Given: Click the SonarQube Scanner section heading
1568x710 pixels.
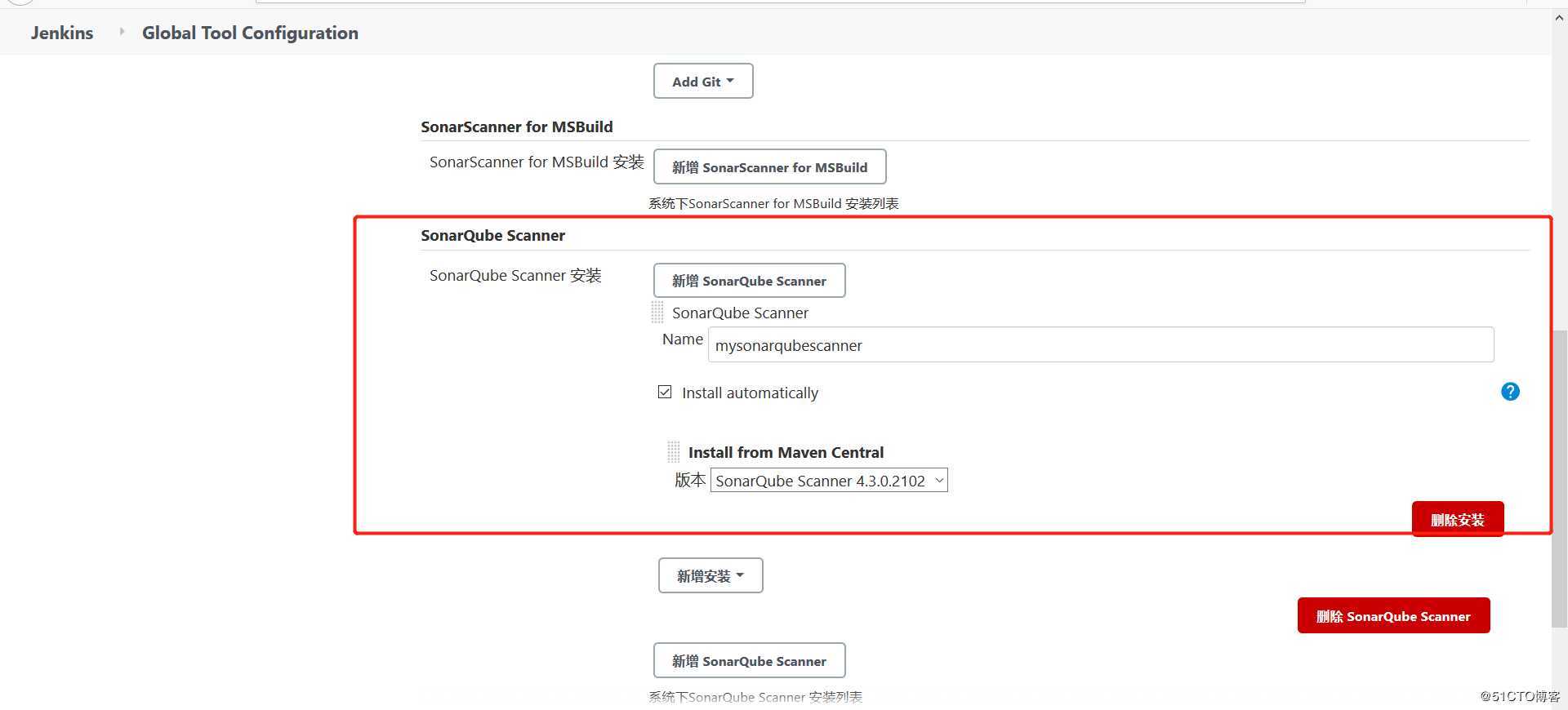Looking at the screenshot, I should pyautogui.click(x=493, y=235).
